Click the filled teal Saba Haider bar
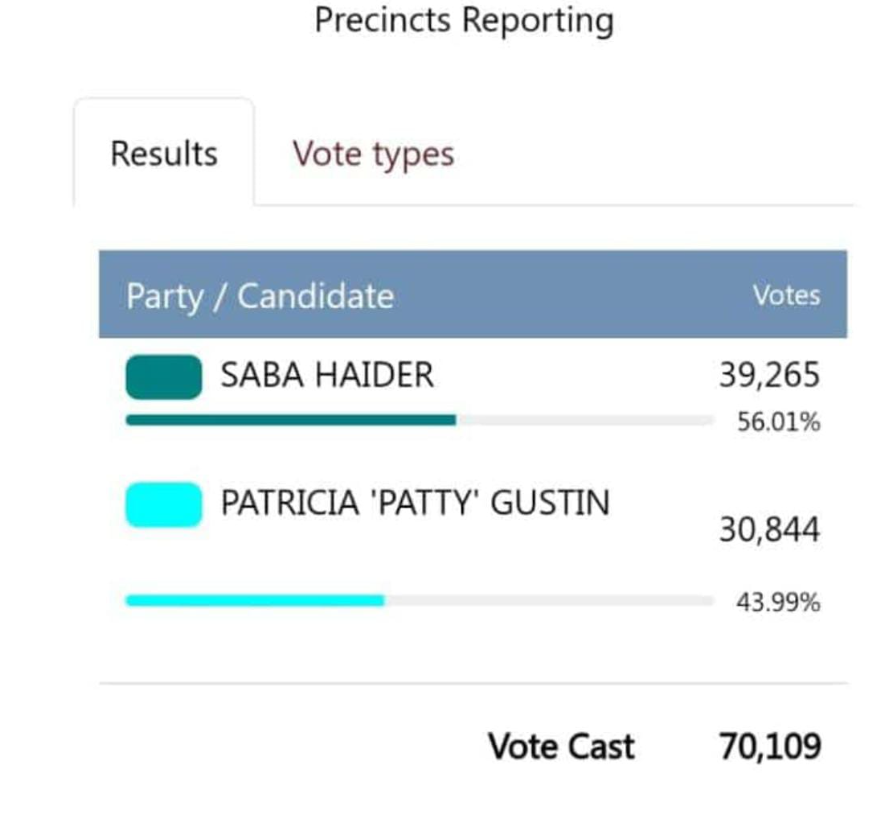The width and height of the screenshot is (883, 822). point(290,420)
